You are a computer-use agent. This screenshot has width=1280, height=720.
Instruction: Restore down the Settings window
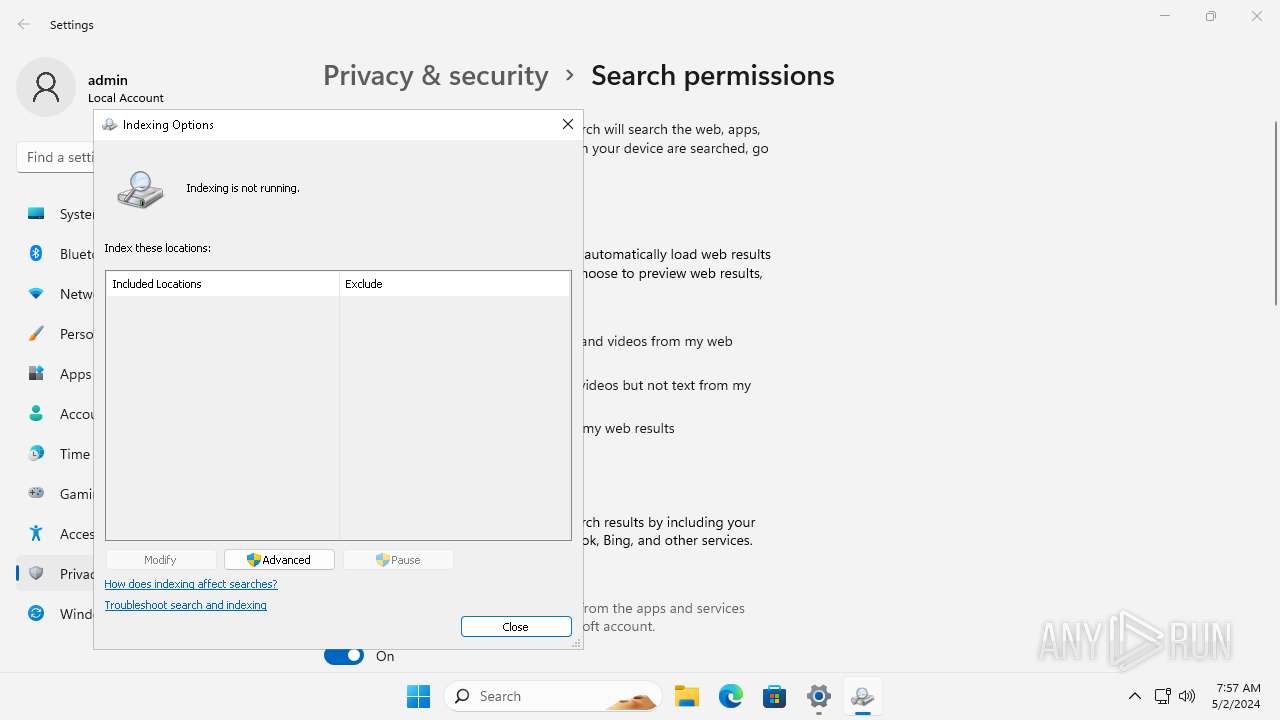click(x=1211, y=16)
